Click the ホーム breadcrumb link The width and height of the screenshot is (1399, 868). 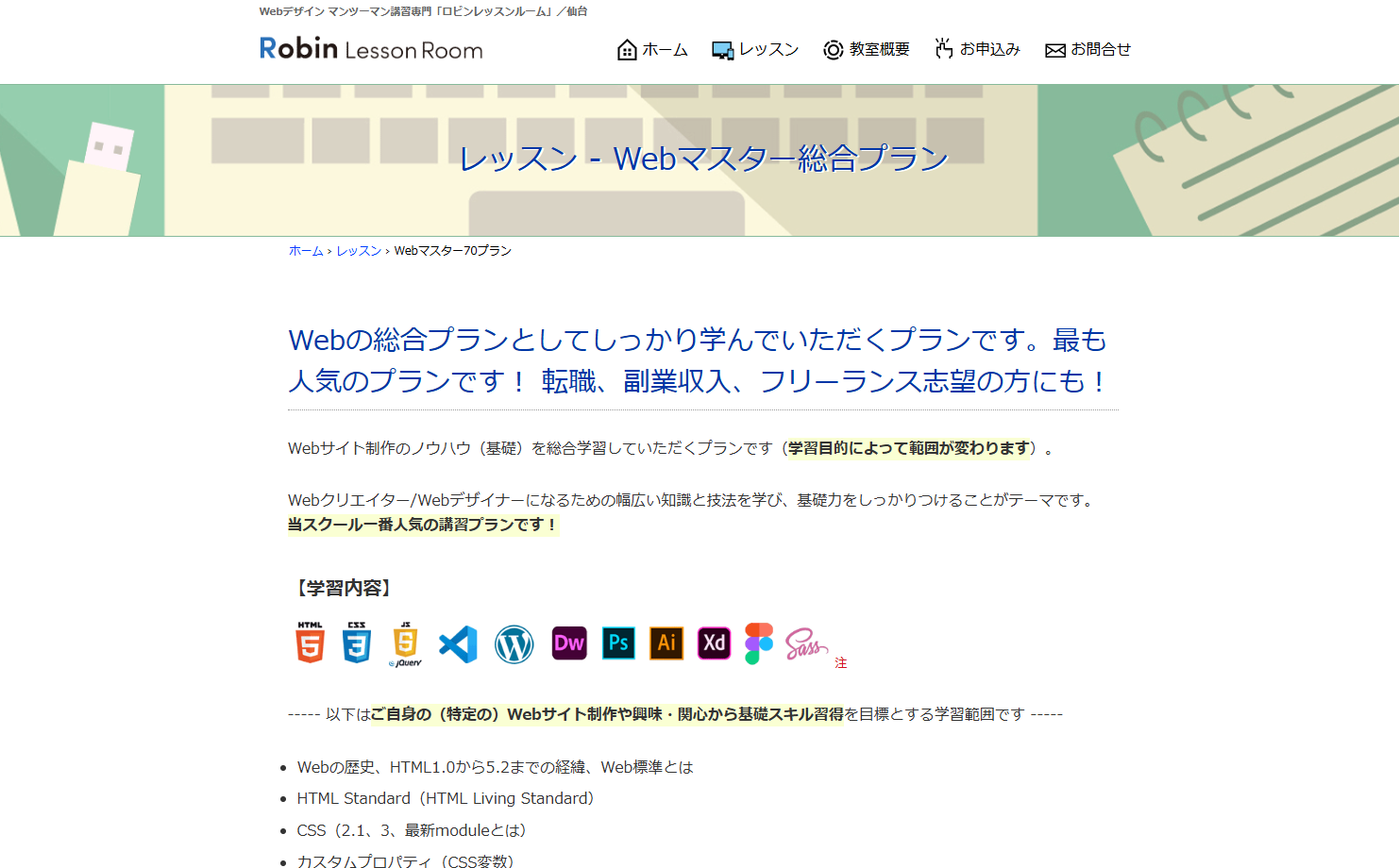[304, 251]
